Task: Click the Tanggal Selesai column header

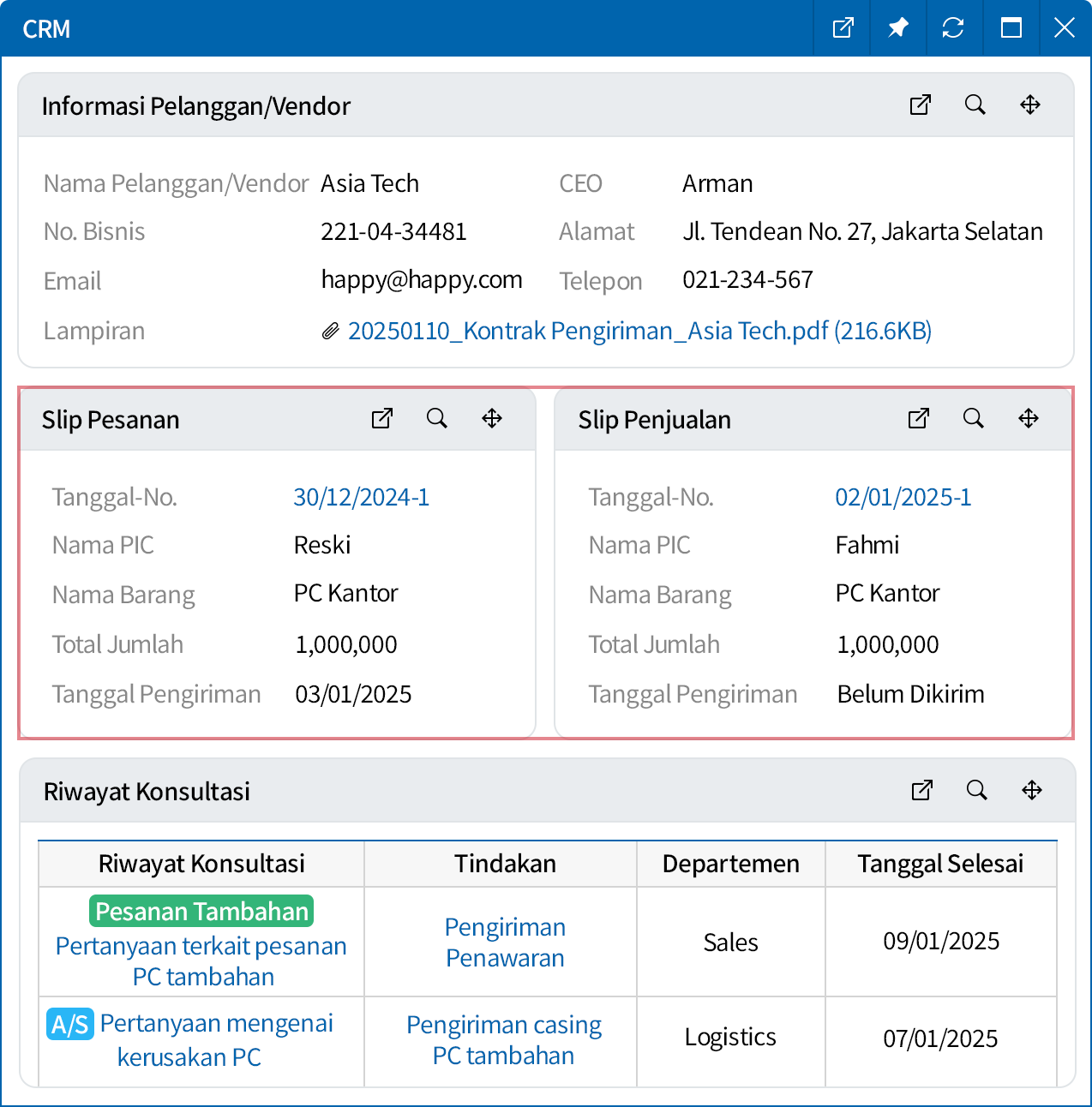Action: pos(940,864)
